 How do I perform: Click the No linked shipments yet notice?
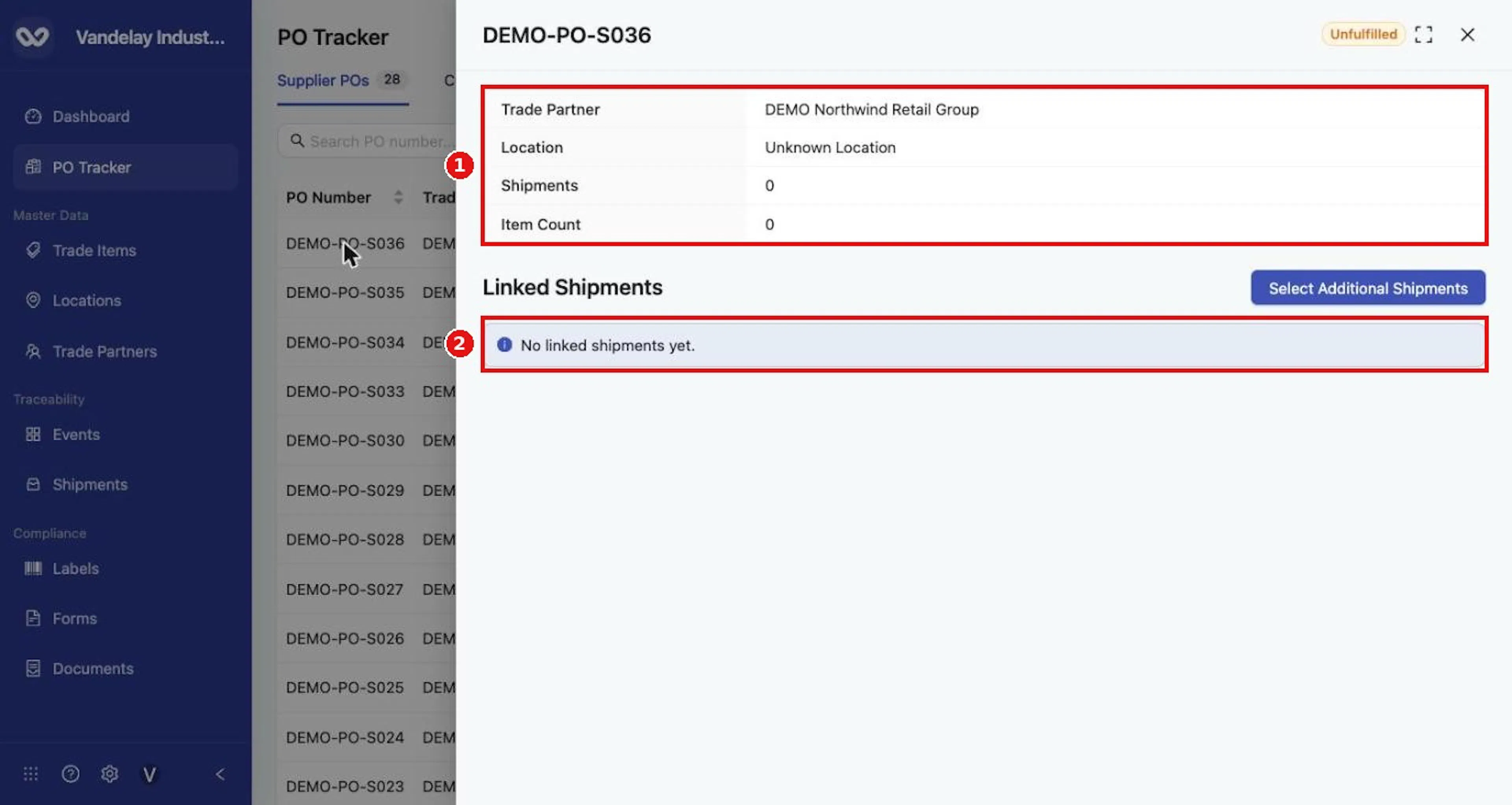(x=984, y=345)
